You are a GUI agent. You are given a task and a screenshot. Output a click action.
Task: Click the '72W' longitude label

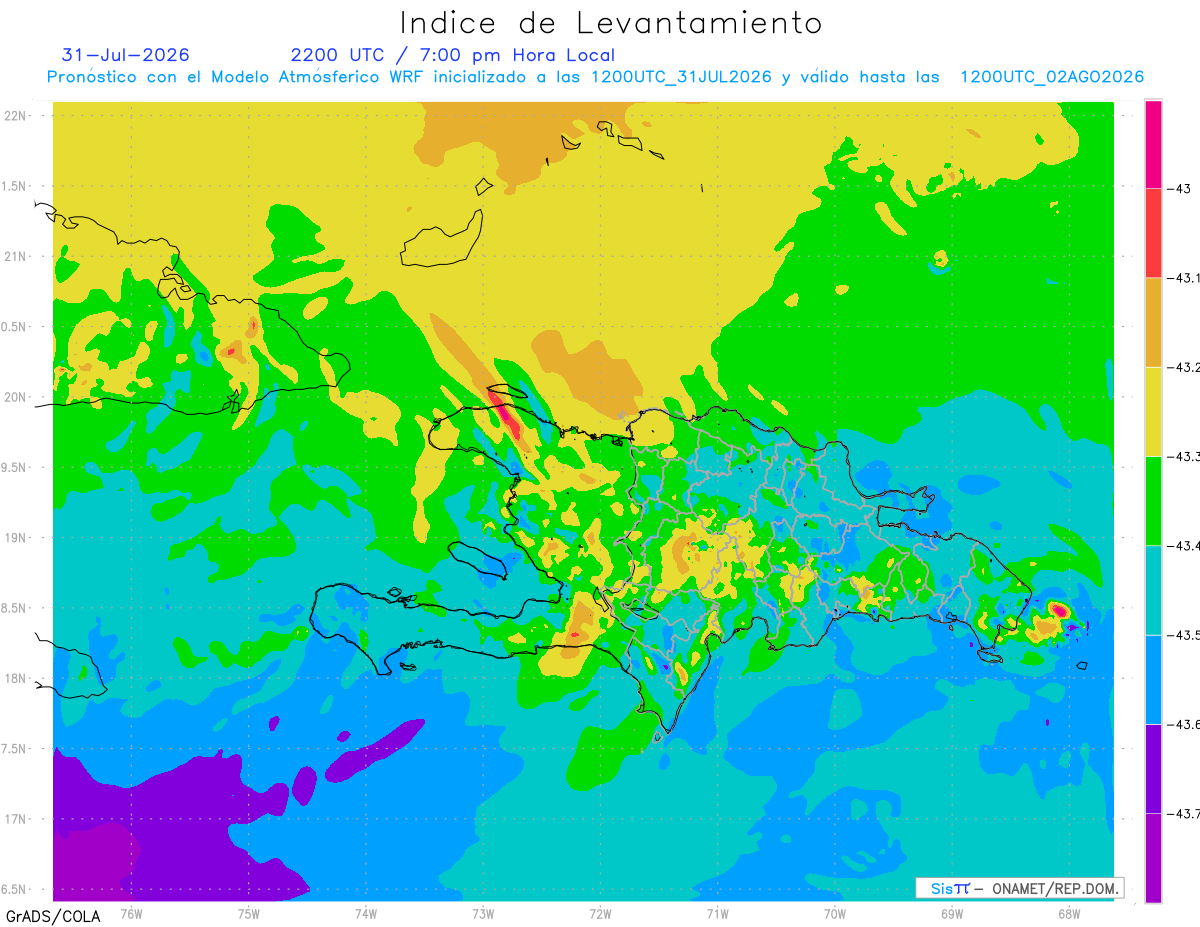click(x=600, y=913)
